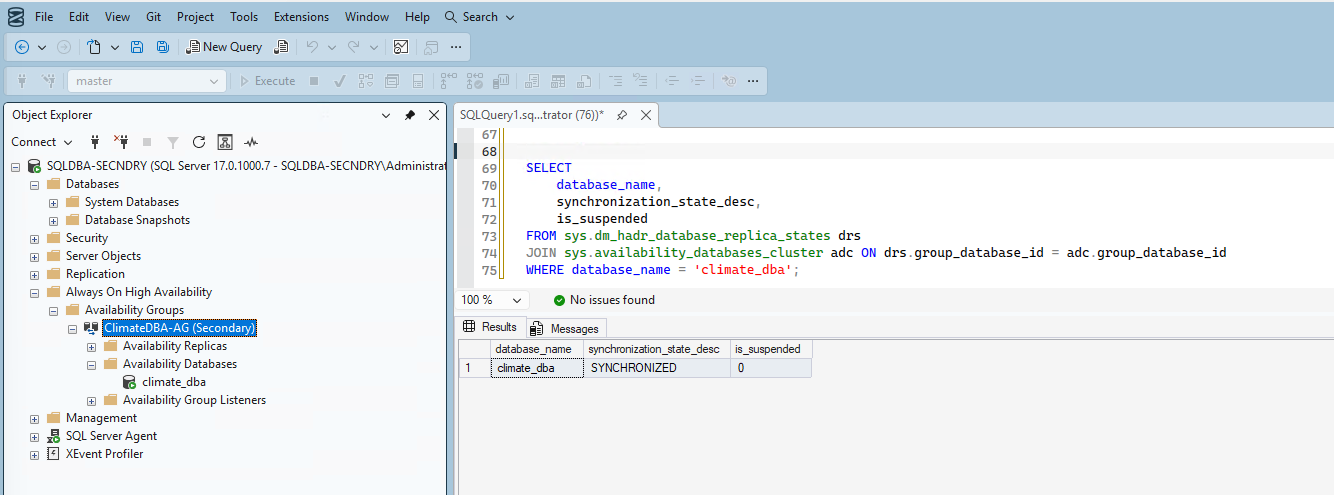Click the New Item file icon
Viewport: 1334px width, 495px height.
coord(94,46)
